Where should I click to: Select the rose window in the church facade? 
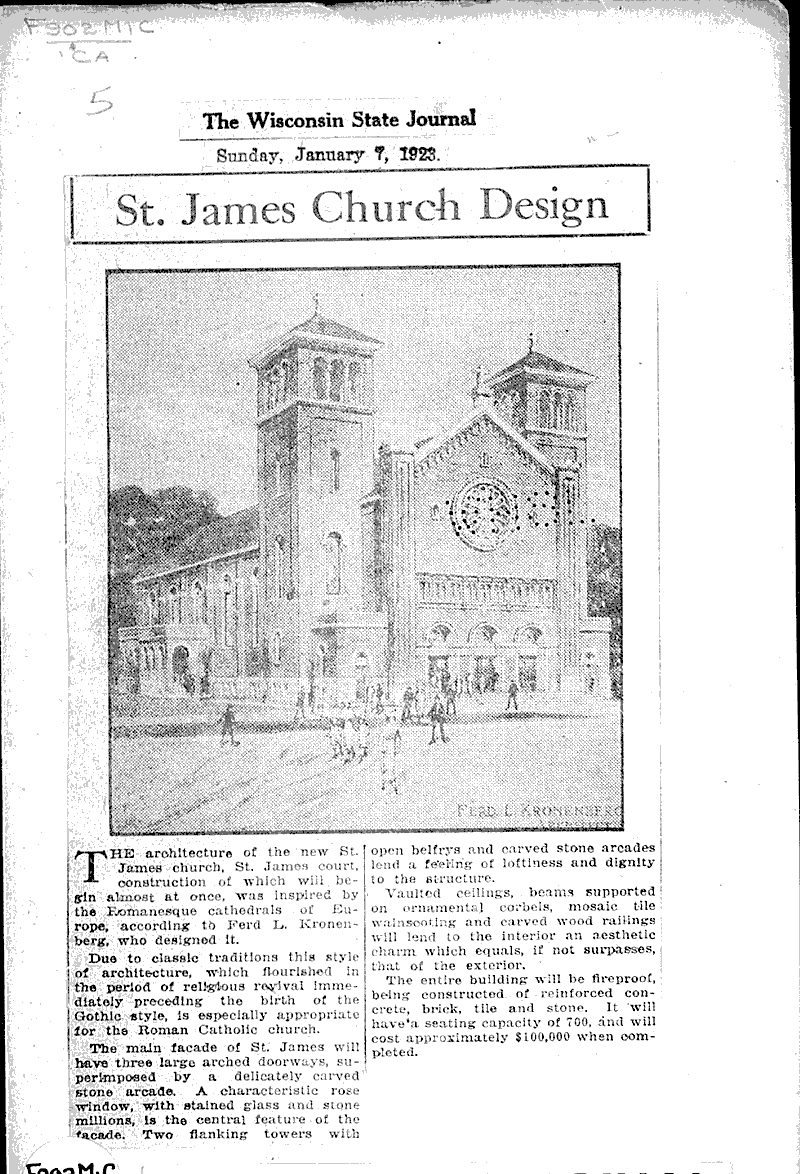pos(487,512)
